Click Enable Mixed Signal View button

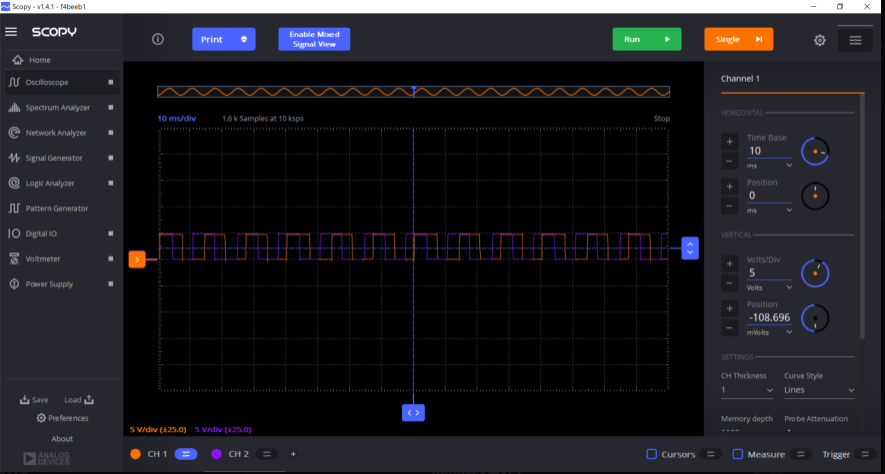pos(314,39)
